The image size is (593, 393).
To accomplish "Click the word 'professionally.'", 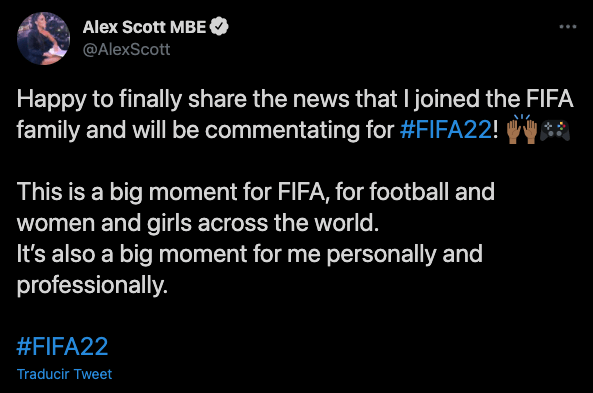I will point(92,286).
